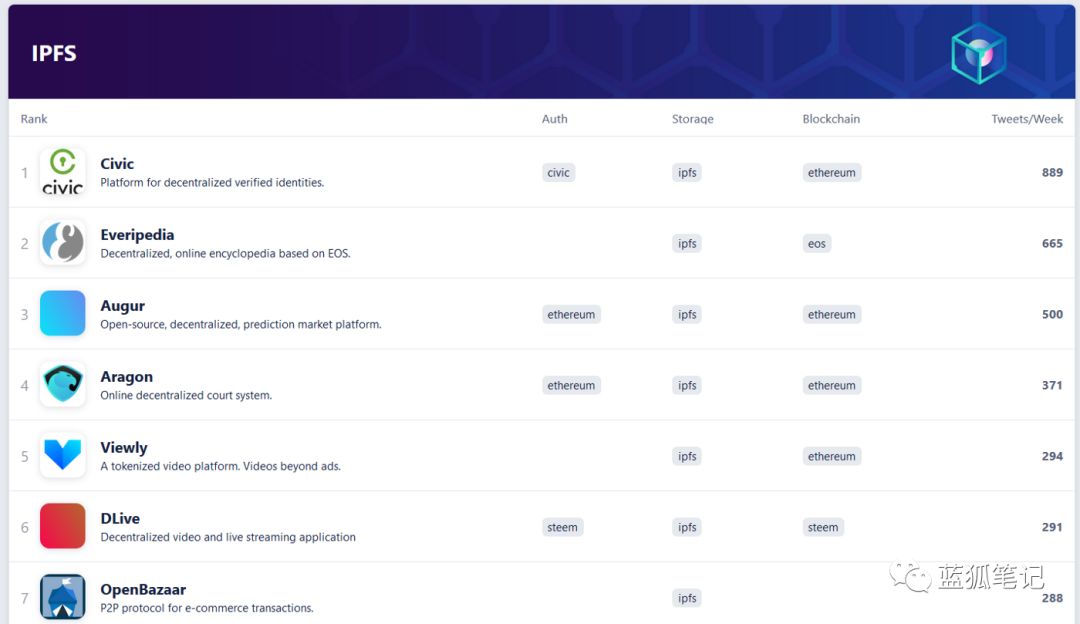Click the Aragon eagle icon

62,385
